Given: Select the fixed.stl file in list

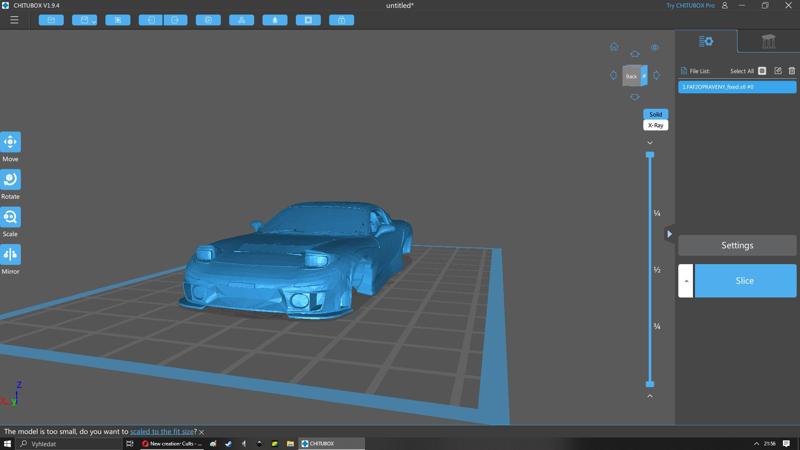Looking at the screenshot, I should (737, 87).
